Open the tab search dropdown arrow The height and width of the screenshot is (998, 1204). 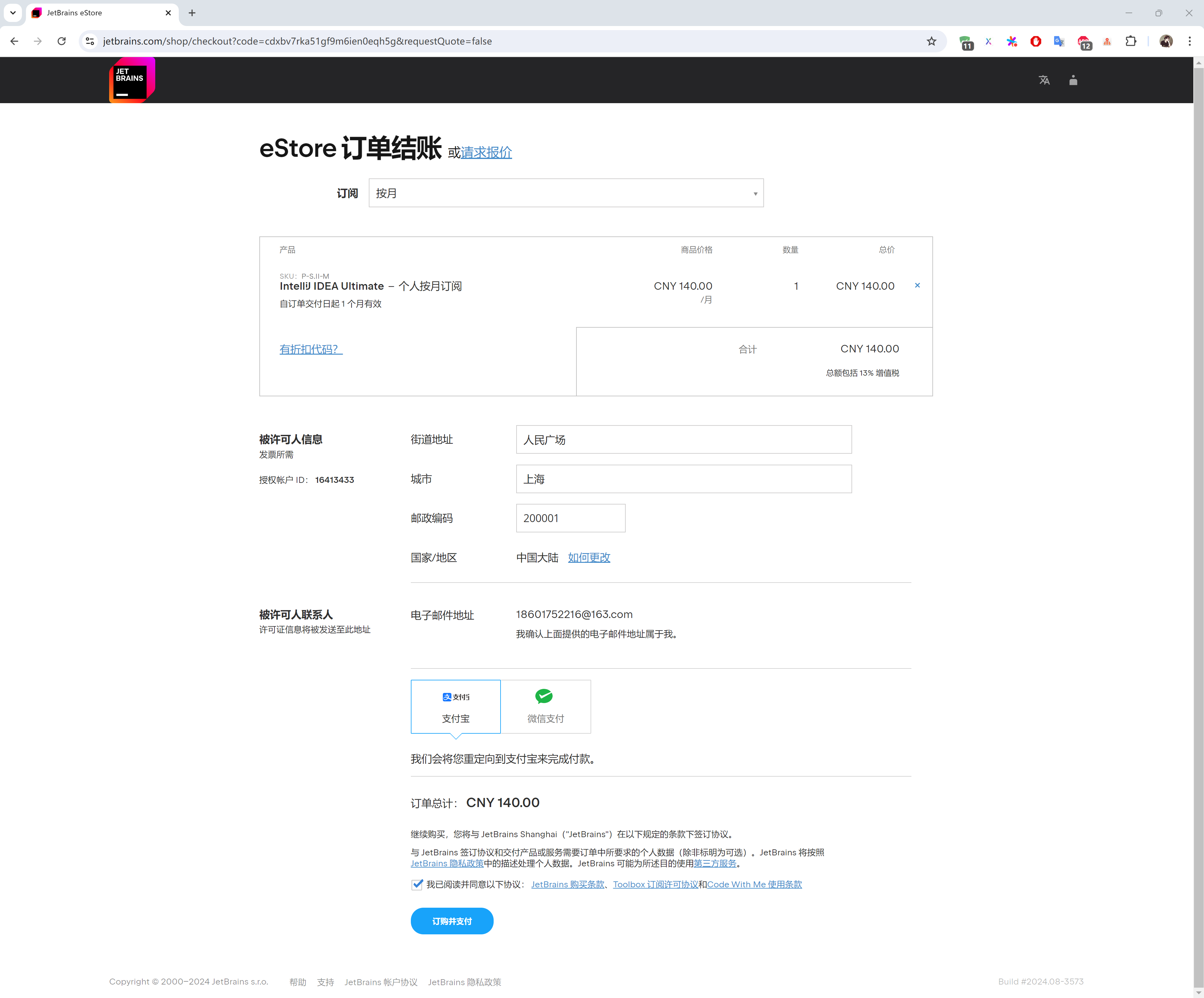click(13, 13)
